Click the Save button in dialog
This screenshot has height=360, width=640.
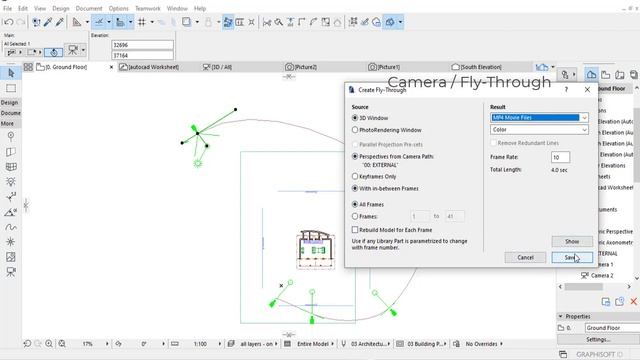[572, 257]
